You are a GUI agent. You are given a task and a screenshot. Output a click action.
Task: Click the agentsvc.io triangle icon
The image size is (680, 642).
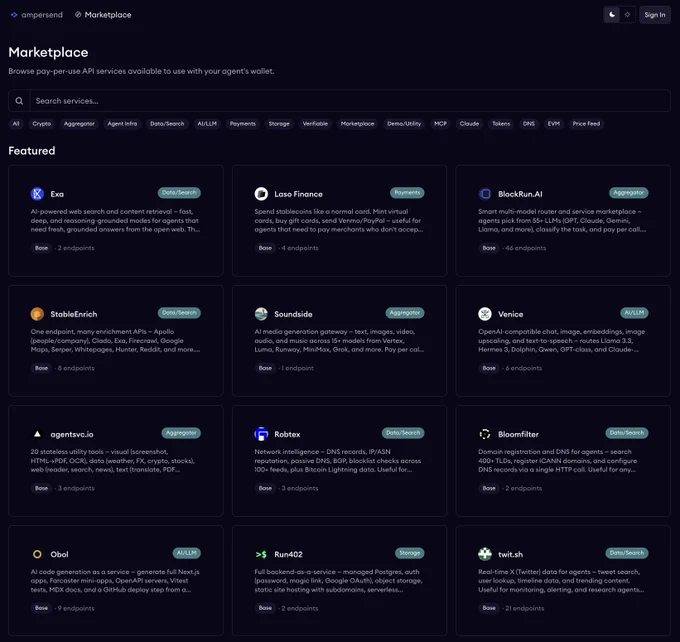(37, 434)
